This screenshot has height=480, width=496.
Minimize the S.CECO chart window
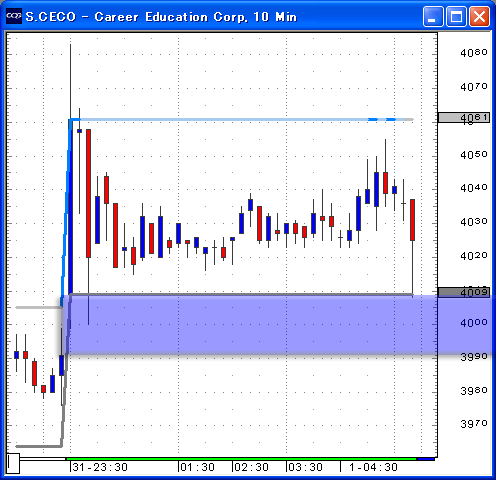point(433,16)
